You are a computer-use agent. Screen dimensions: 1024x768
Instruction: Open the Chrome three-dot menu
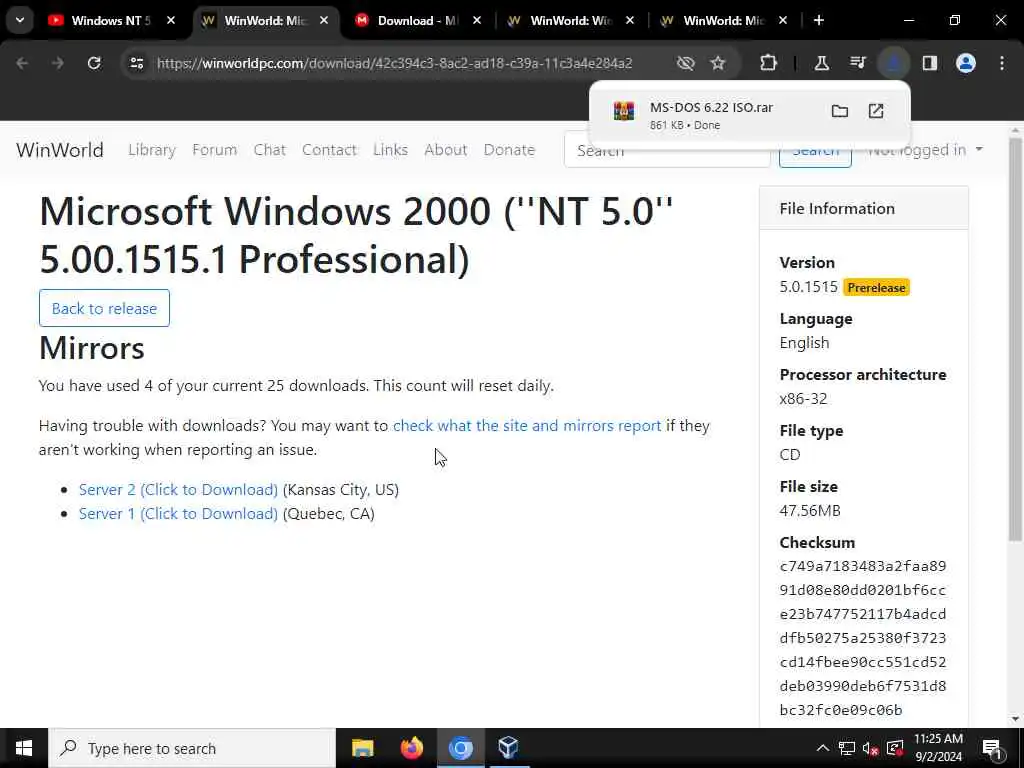(1002, 63)
